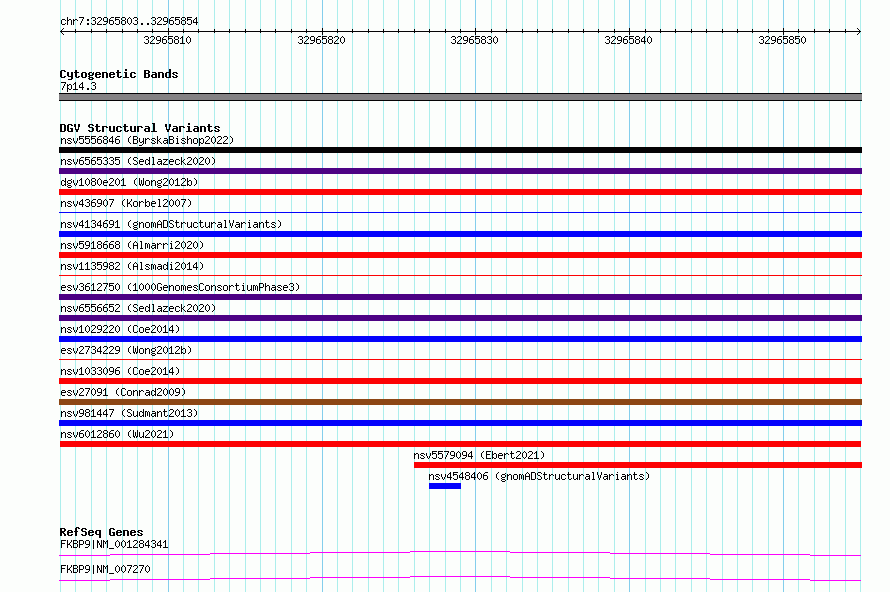Viewport: 890px width, 592px height.
Task: Open dgv1080e201 (Wong2012b) label
Action: pos(129,182)
